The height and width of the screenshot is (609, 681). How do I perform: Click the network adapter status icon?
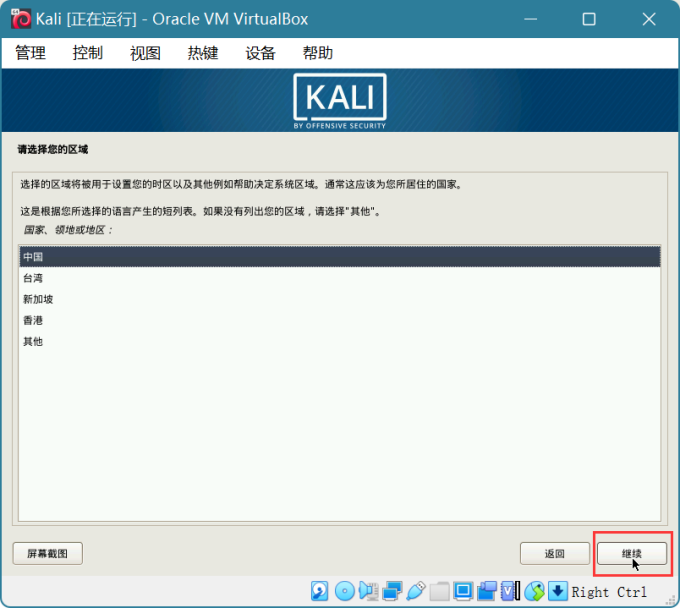[x=392, y=592]
